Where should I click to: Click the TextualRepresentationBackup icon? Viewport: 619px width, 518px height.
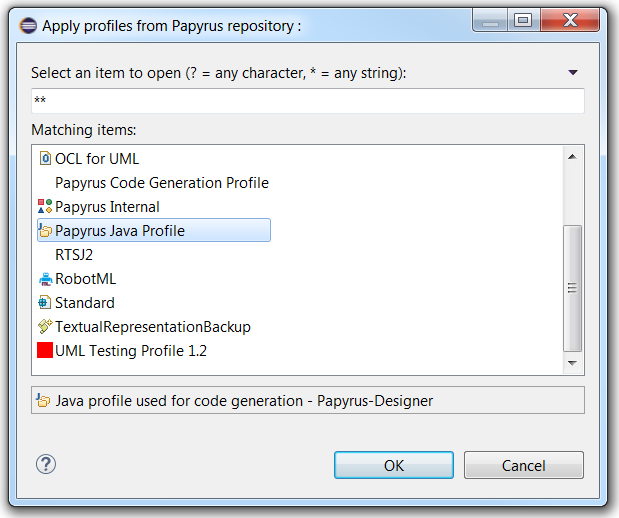pos(44,327)
